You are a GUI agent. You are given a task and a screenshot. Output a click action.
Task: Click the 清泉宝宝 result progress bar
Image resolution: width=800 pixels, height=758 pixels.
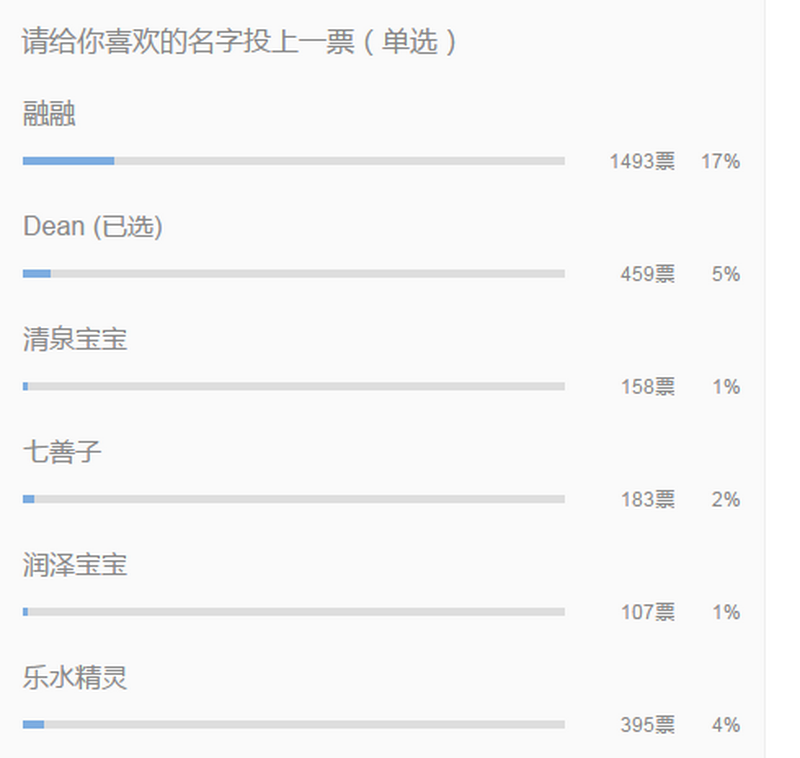(293, 387)
